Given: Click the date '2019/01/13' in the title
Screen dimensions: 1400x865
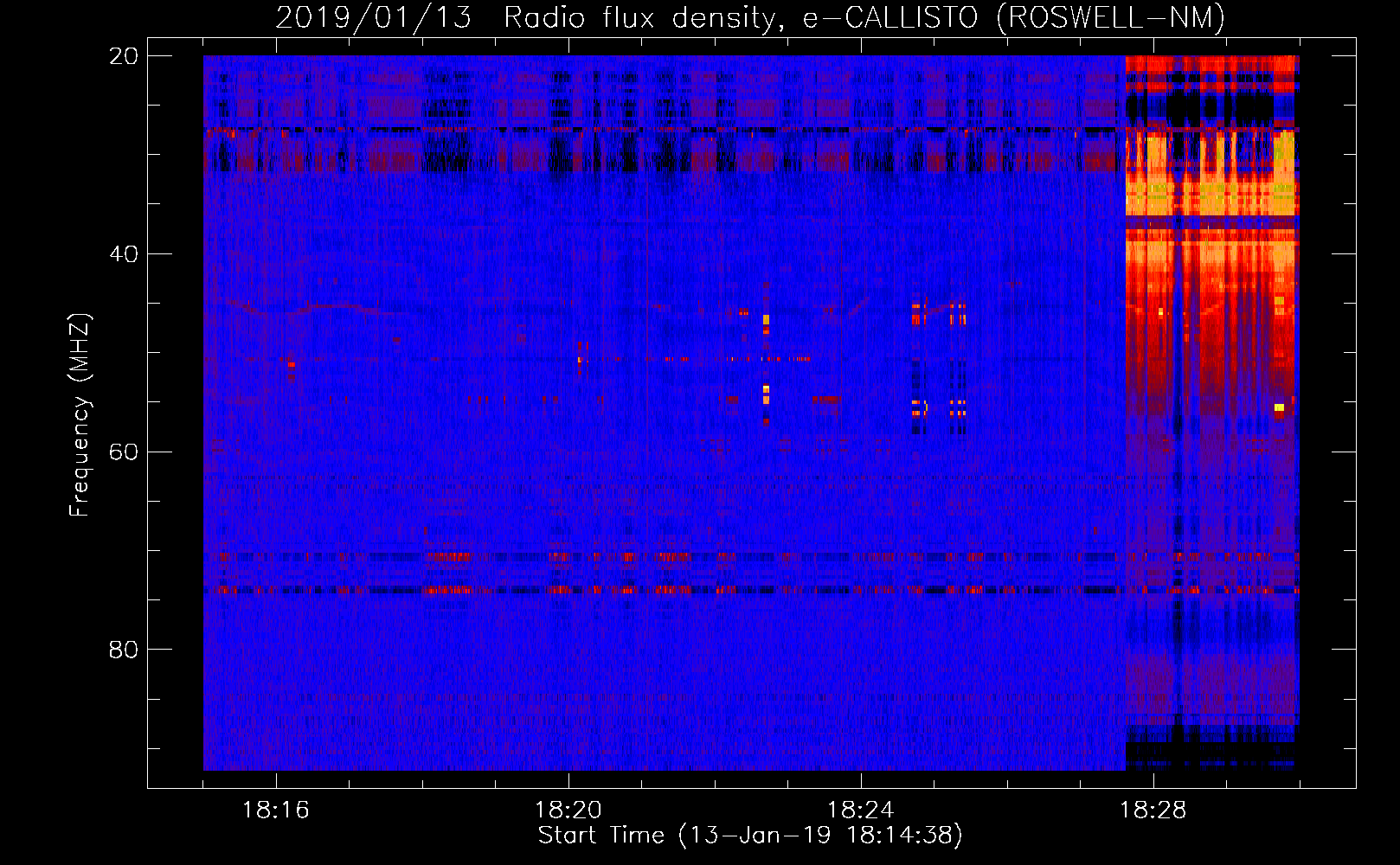Looking at the screenshot, I should tap(373, 18).
